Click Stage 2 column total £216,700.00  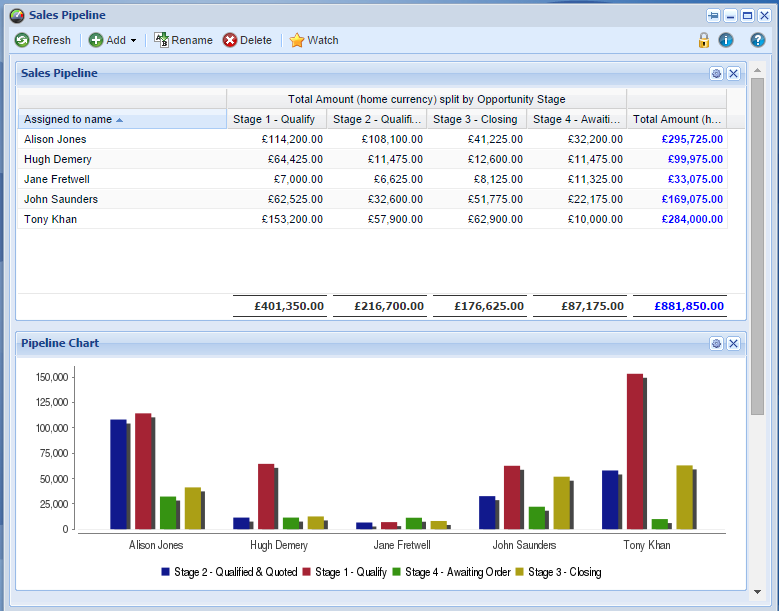389,306
